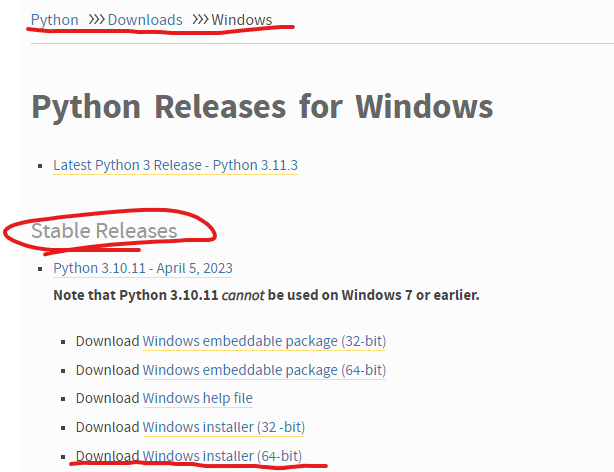Download Windows installer (64-bit)
614x472 pixels.
[222, 456]
